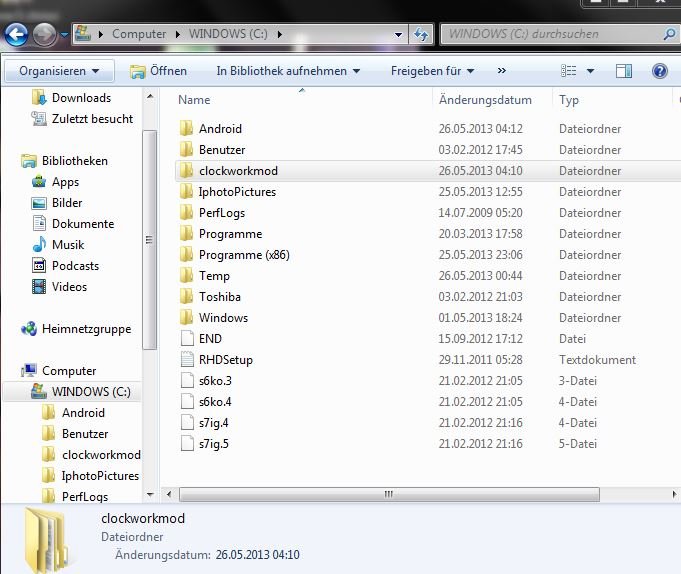Viewport: 681px width, 574px height.
Task: Select the Windows folder icon in list
Action: [186, 318]
